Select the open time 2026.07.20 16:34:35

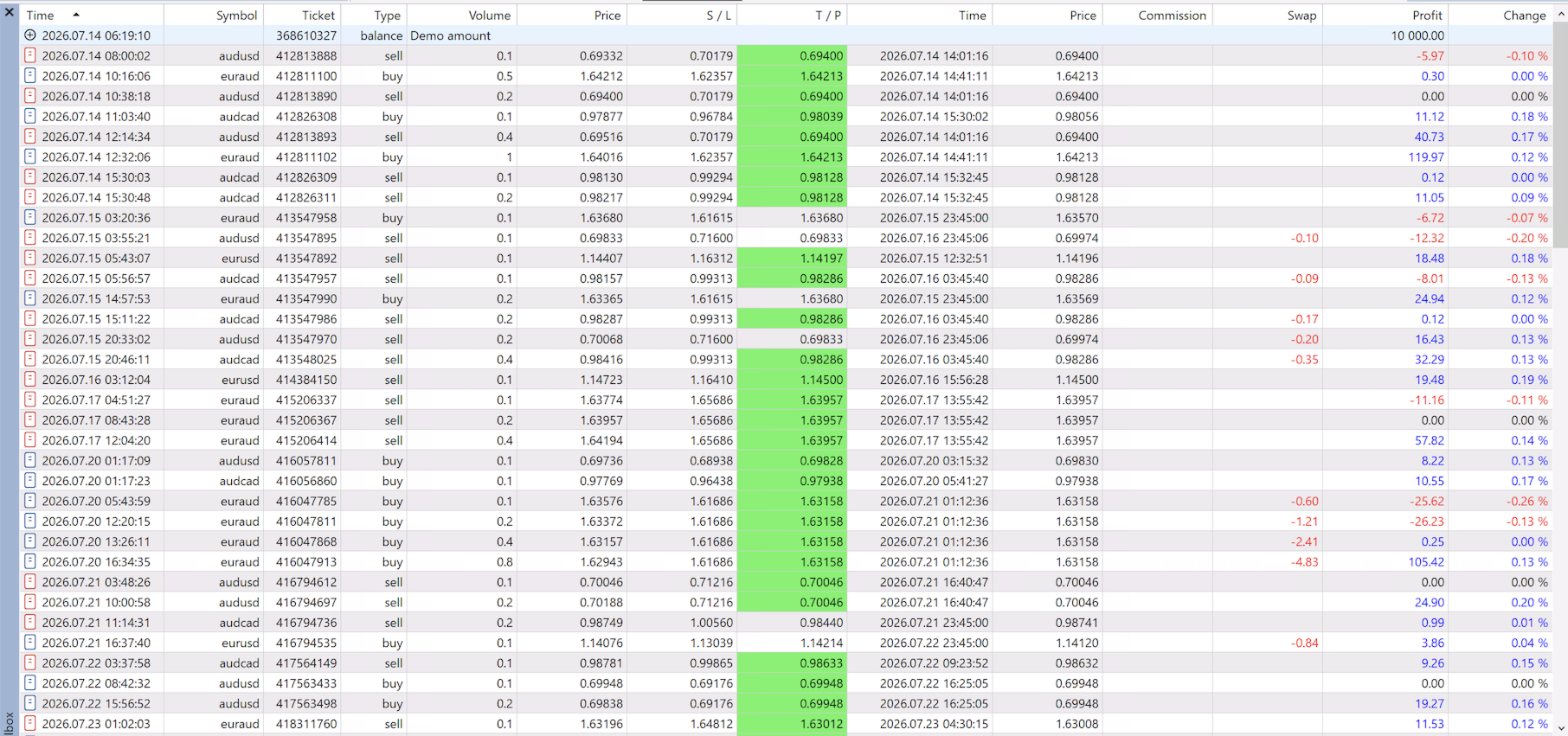coord(96,562)
